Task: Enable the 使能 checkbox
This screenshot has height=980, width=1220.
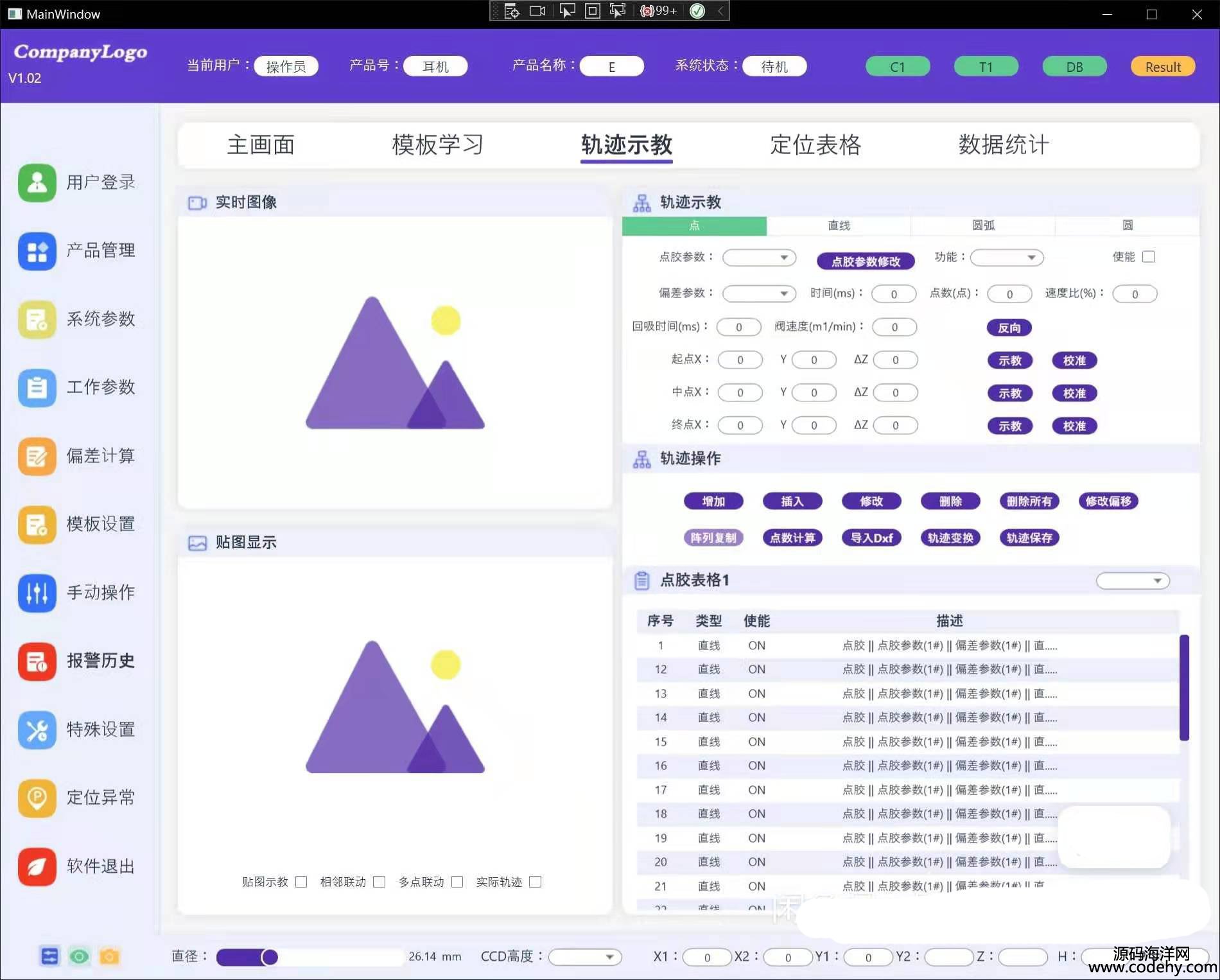Action: click(x=1149, y=257)
